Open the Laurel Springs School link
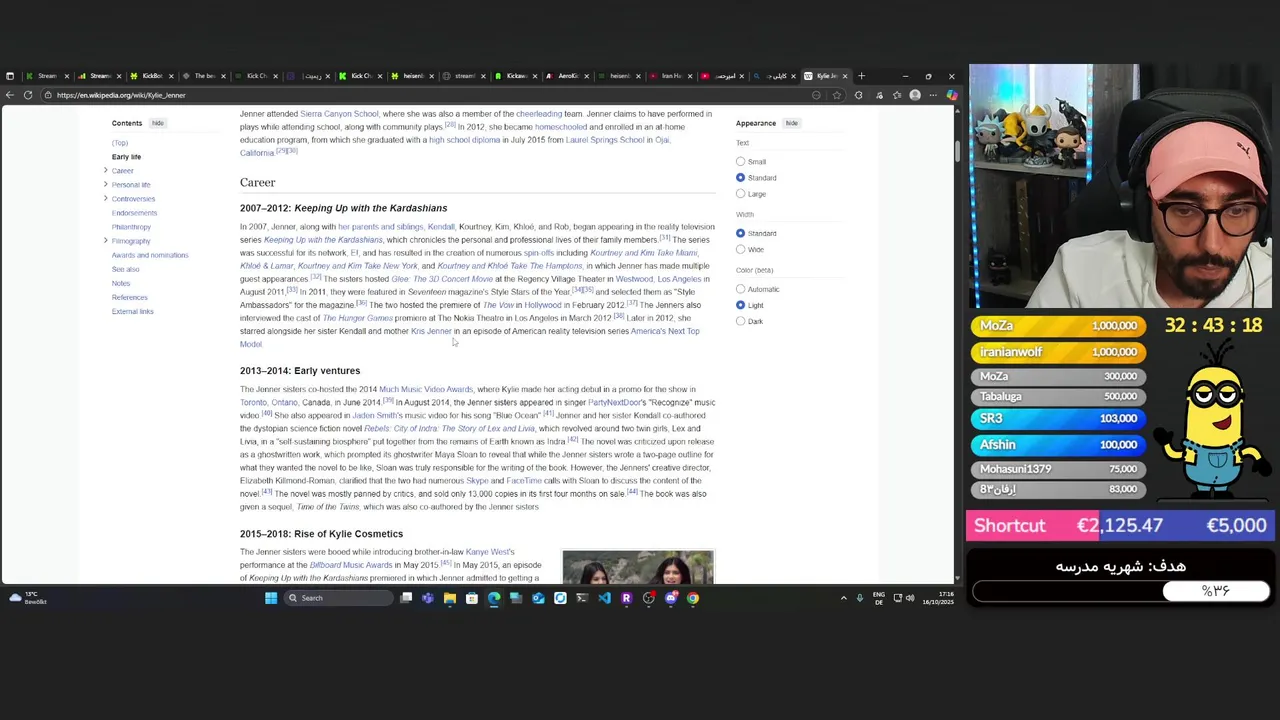The image size is (1280, 720). tap(605, 140)
